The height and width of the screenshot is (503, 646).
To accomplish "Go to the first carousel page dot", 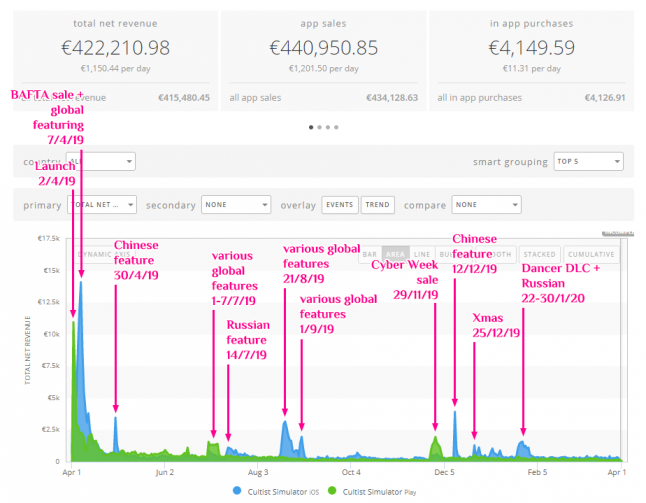I will [x=311, y=127].
